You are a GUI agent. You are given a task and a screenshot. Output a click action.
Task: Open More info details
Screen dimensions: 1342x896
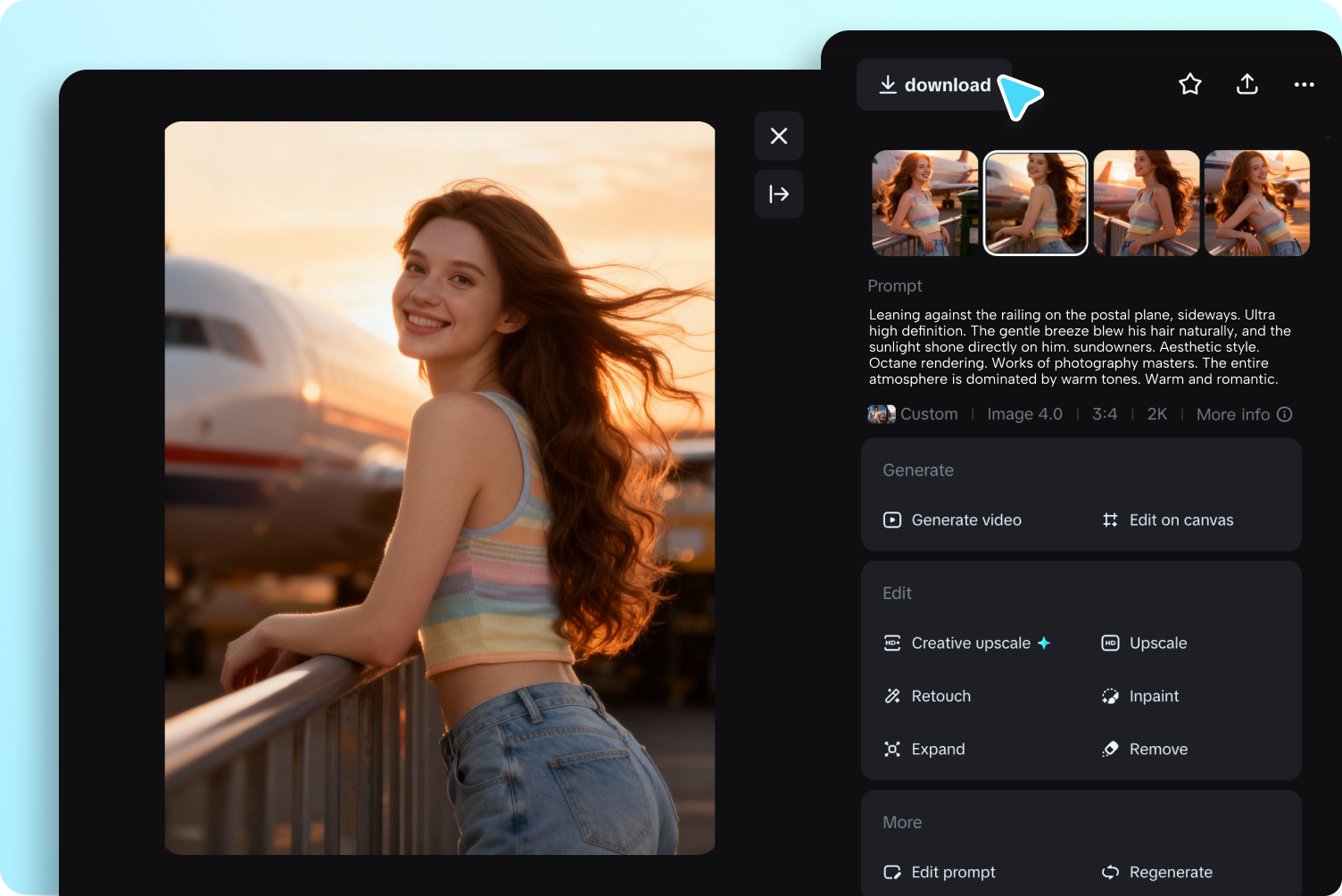[1244, 414]
